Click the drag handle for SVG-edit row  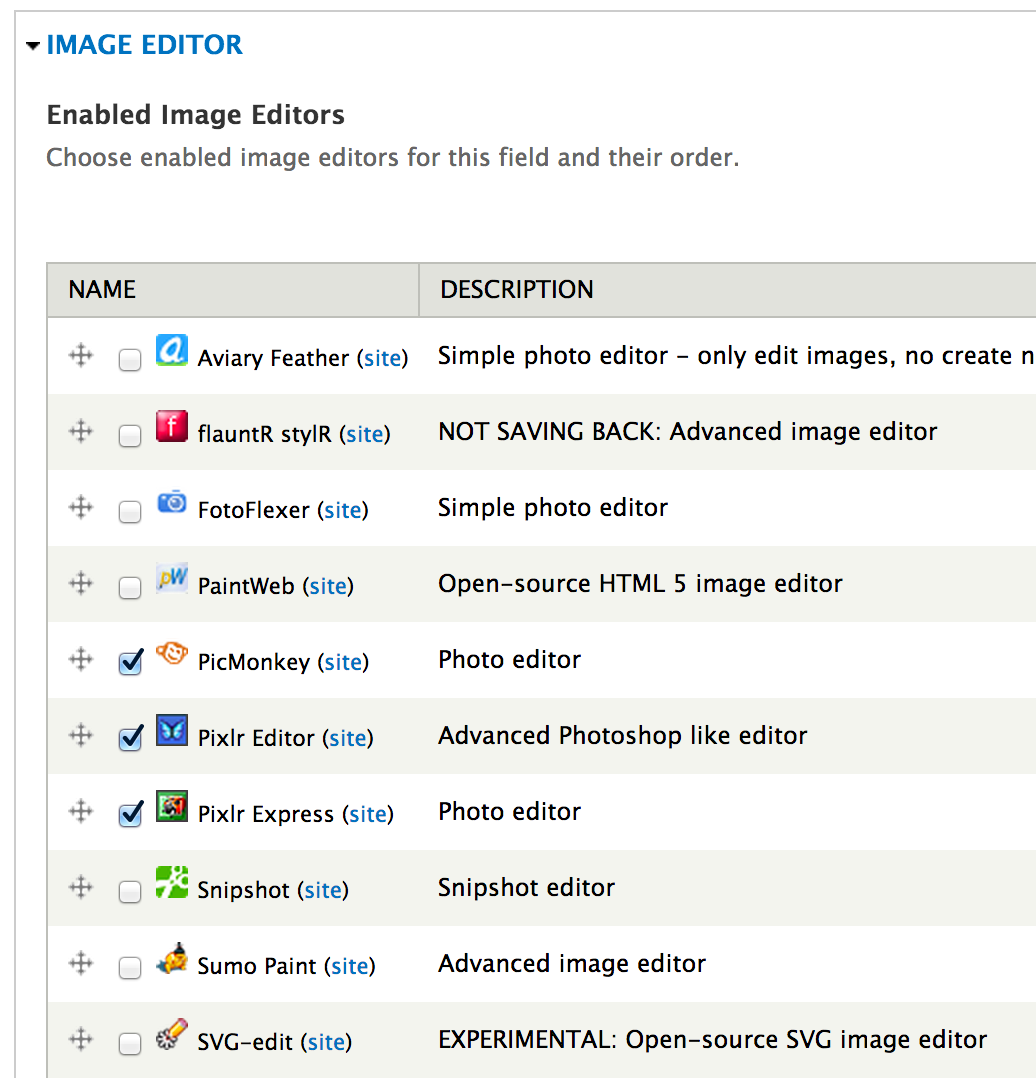pyautogui.click(x=81, y=1040)
